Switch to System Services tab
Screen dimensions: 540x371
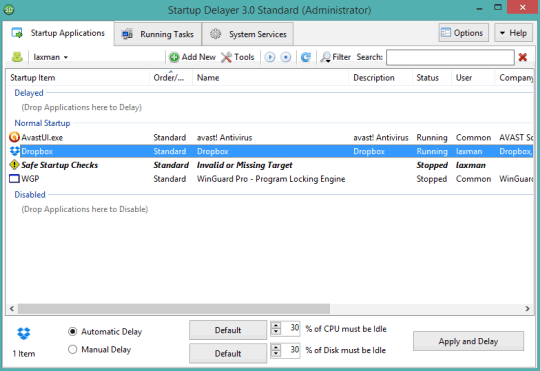pyautogui.click(x=248, y=34)
